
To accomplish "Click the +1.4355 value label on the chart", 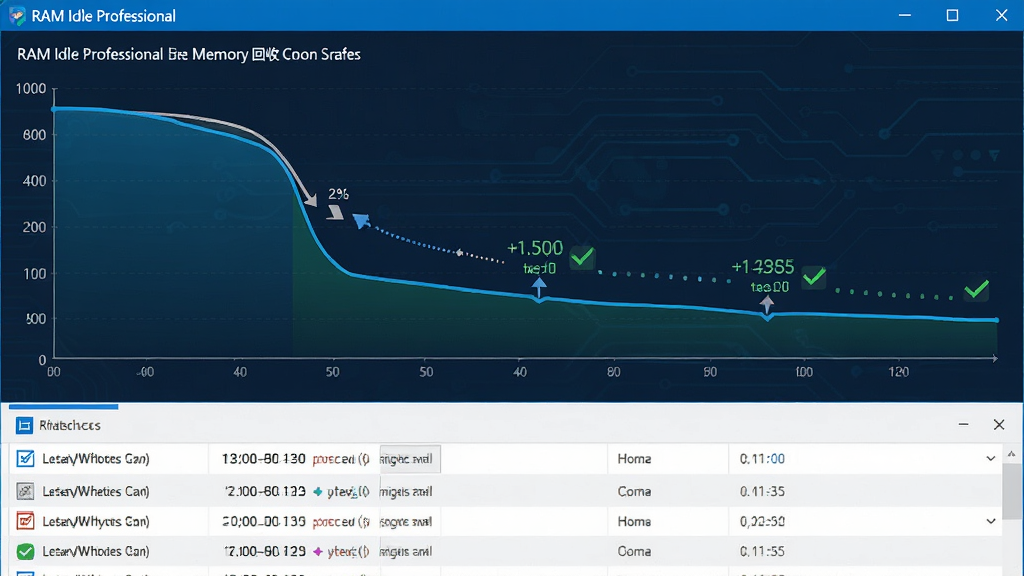I will click(x=763, y=266).
